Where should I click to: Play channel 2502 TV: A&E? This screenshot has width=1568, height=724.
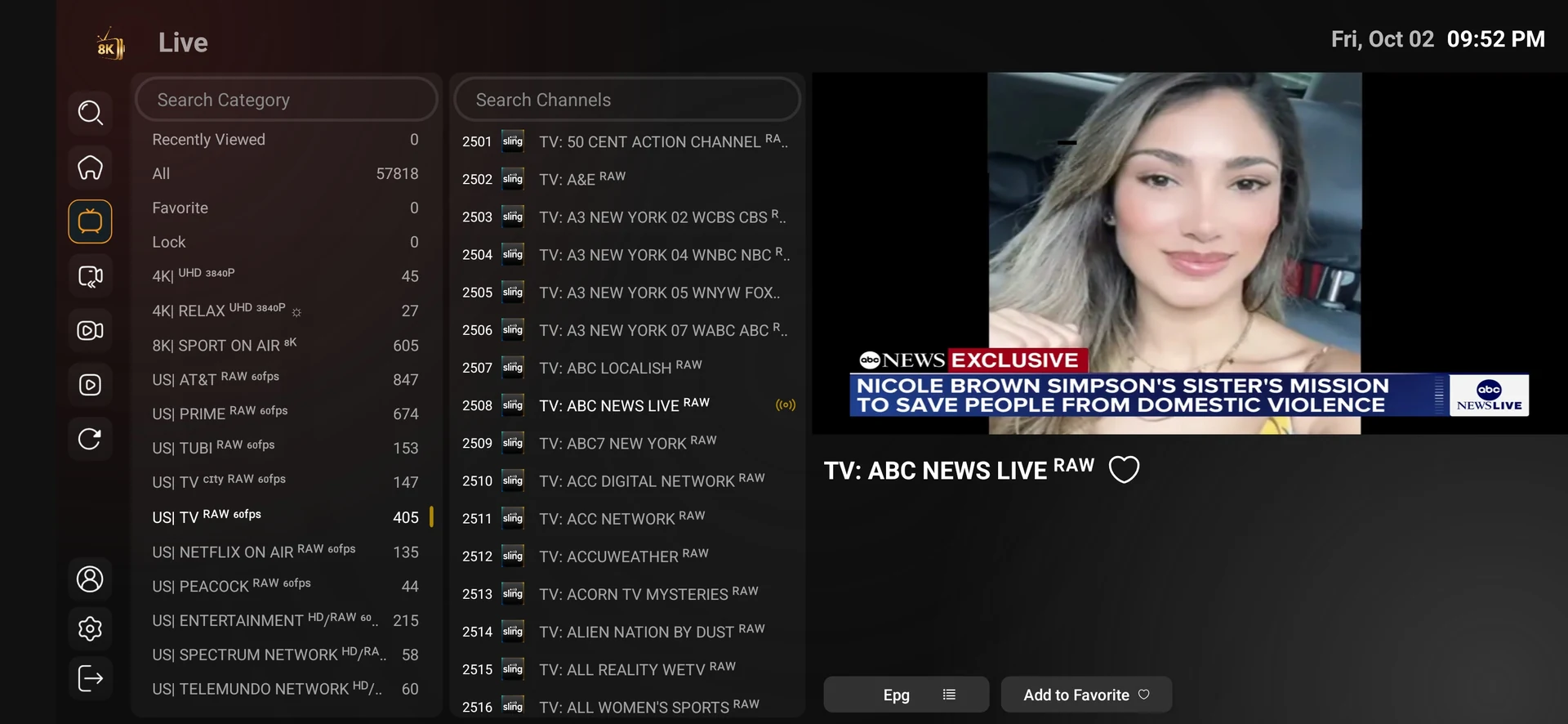point(627,179)
